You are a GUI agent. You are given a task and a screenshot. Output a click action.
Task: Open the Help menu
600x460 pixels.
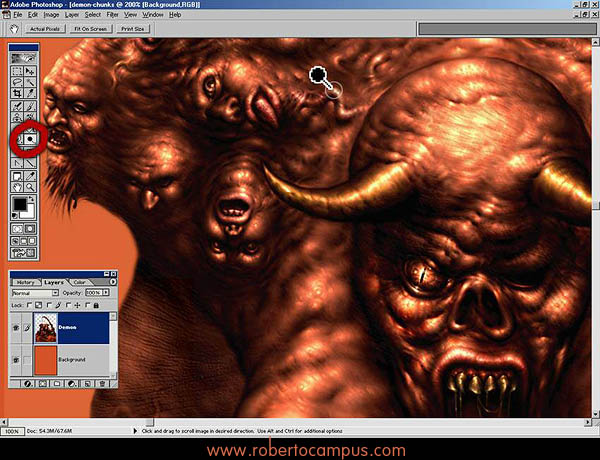[175, 15]
